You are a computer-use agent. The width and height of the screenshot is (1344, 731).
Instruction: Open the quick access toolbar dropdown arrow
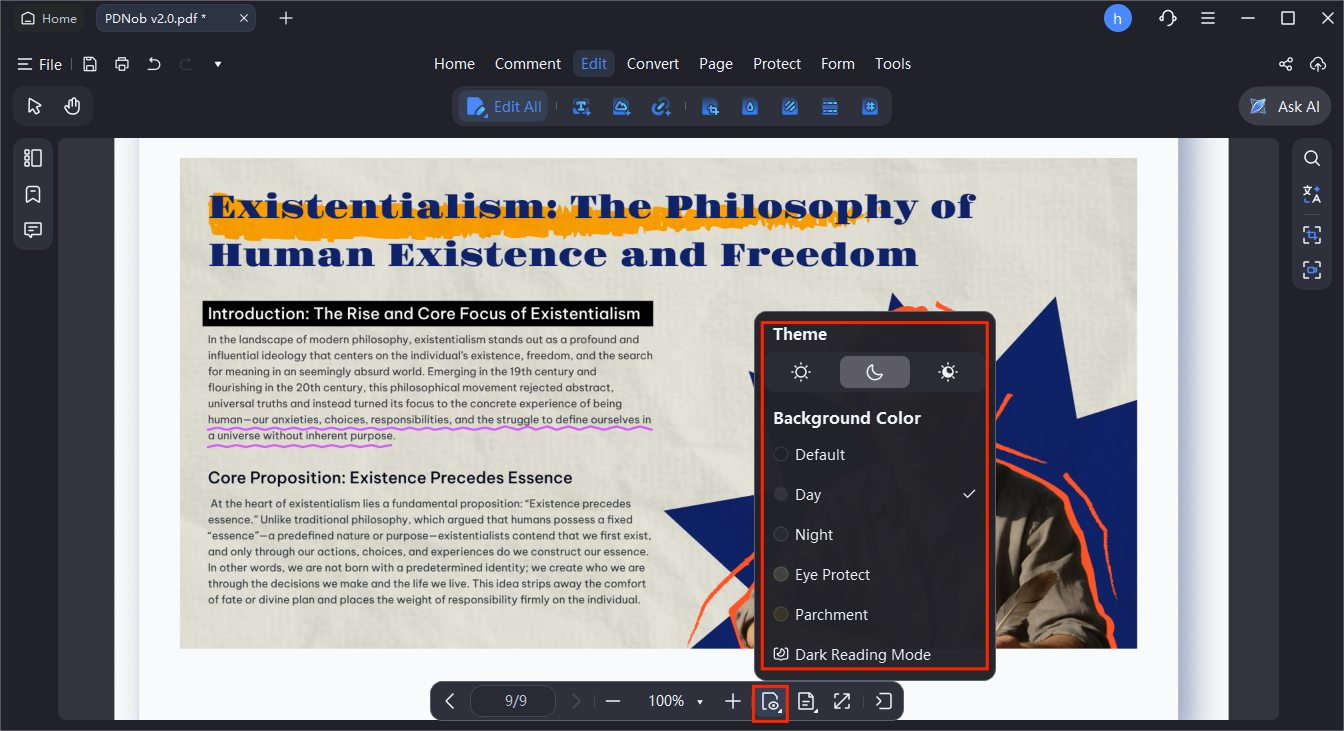[218, 64]
